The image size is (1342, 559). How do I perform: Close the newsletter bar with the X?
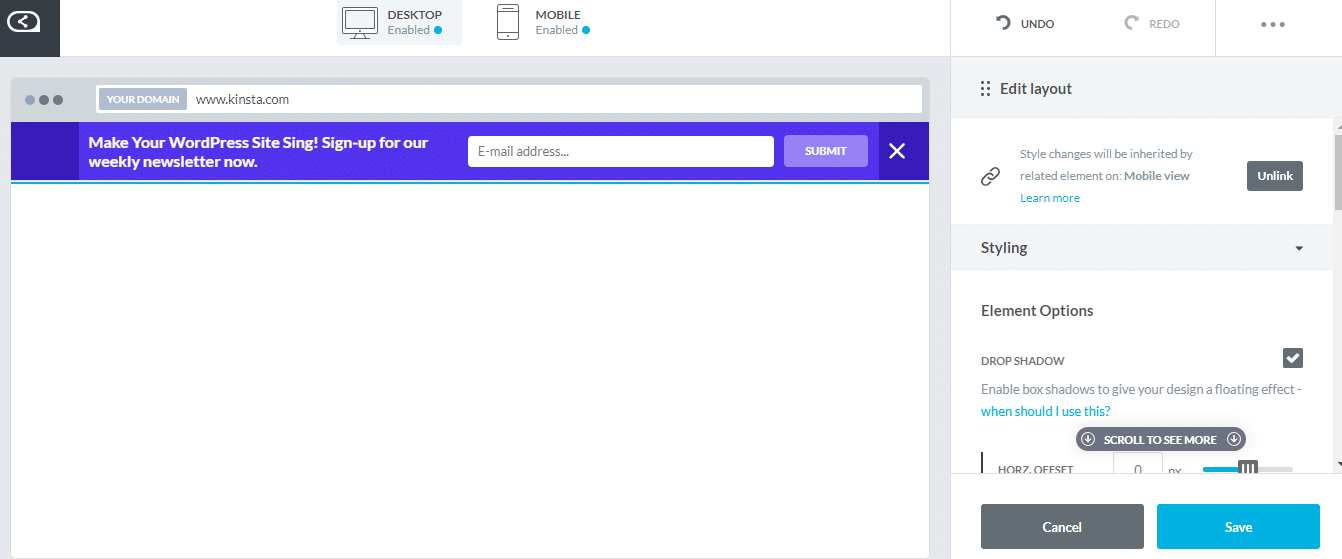click(x=897, y=151)
